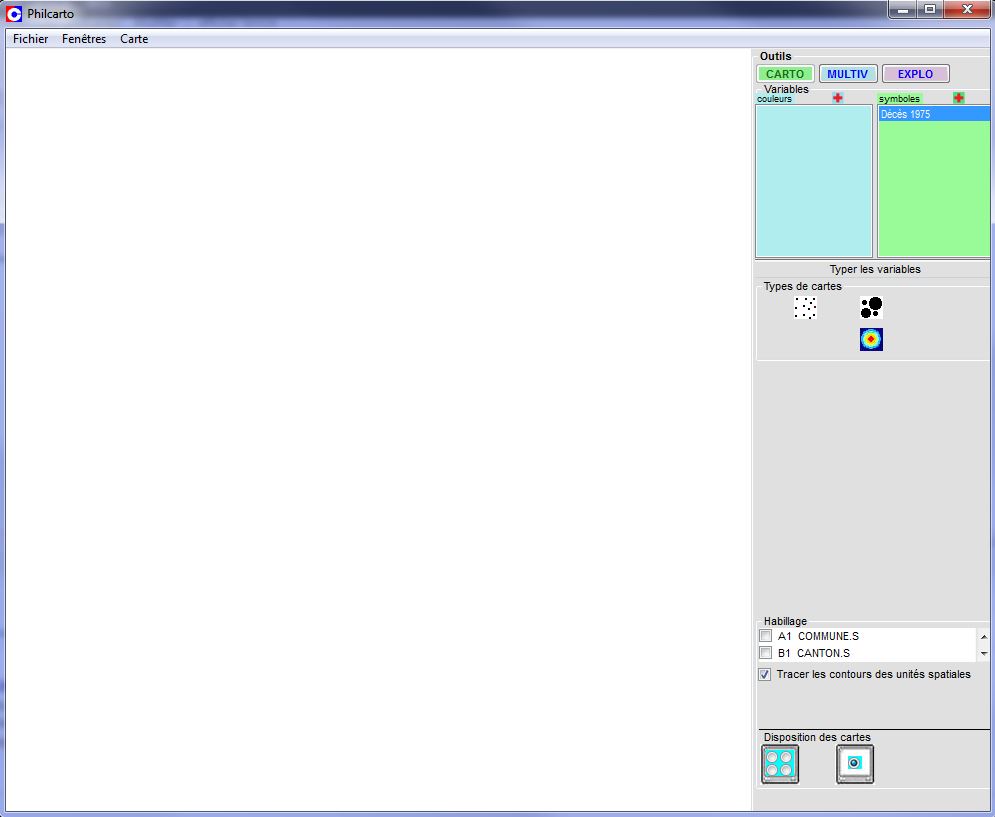This screenshot has height=817, width=995.
Task: Enable the A1 COMMUNE.S habillage checkbox
Action: point(766,636)
